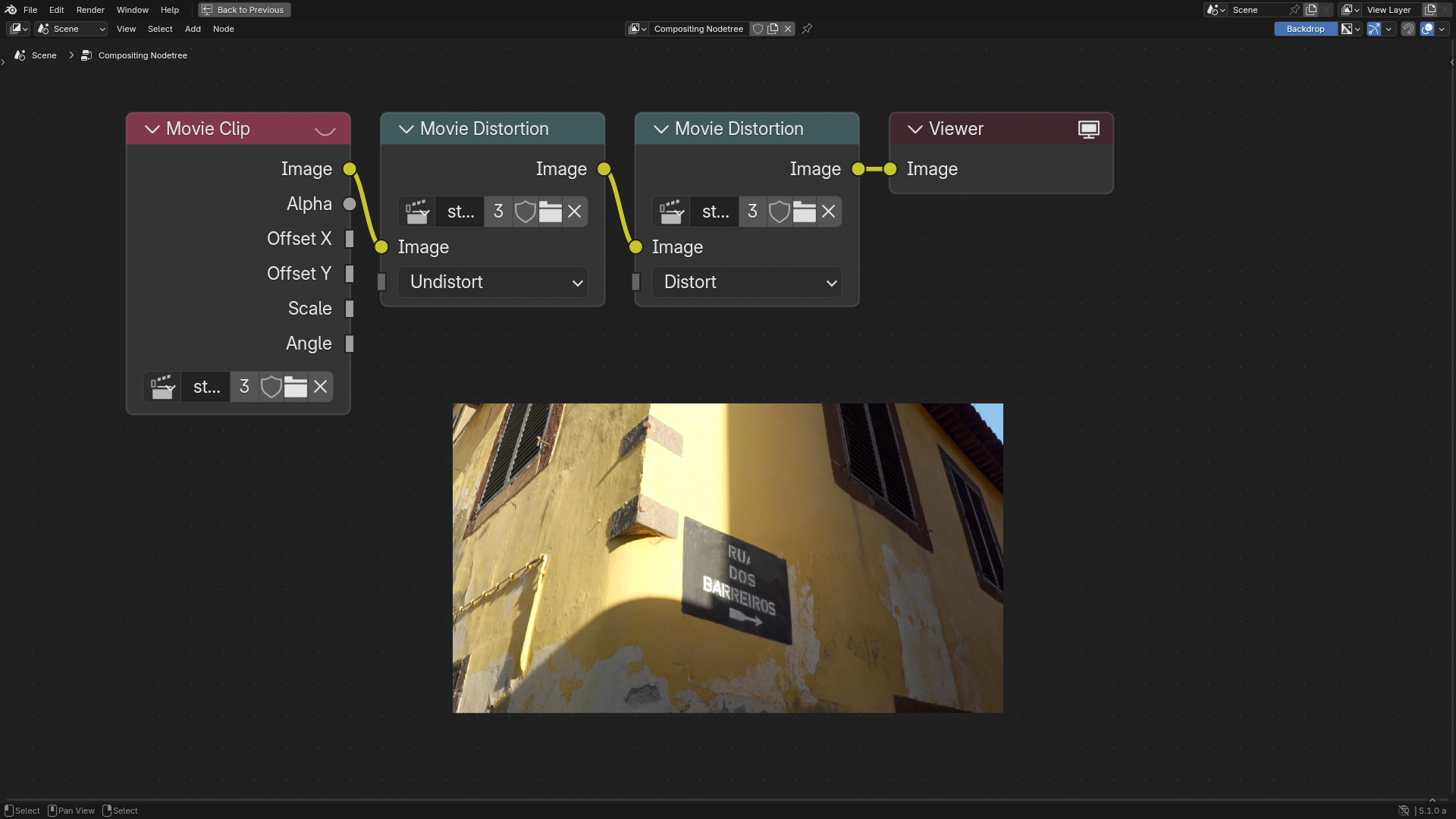Toggle the overlays icon in header

[1426, 29]
